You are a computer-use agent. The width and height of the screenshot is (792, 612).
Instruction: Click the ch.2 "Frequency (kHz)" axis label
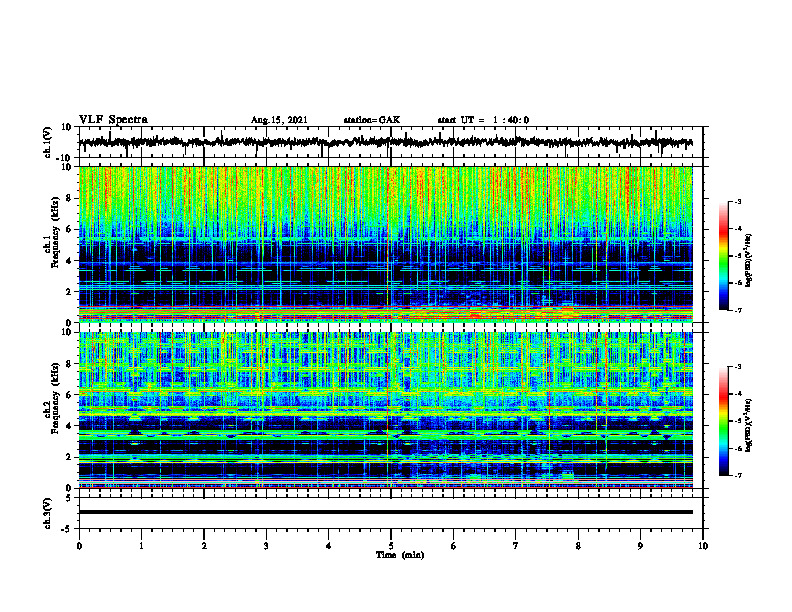(55, 397)
